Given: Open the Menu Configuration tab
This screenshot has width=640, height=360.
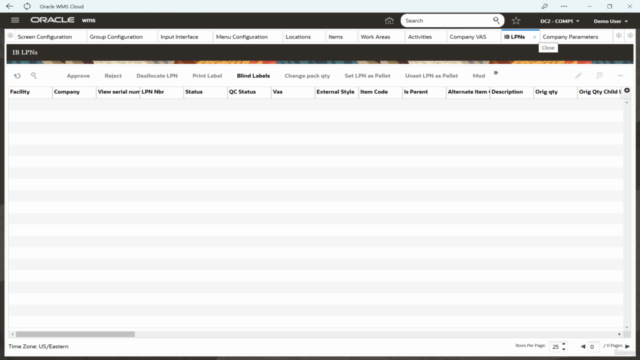Looking at the screenshot, I should (x=242, y=37).
